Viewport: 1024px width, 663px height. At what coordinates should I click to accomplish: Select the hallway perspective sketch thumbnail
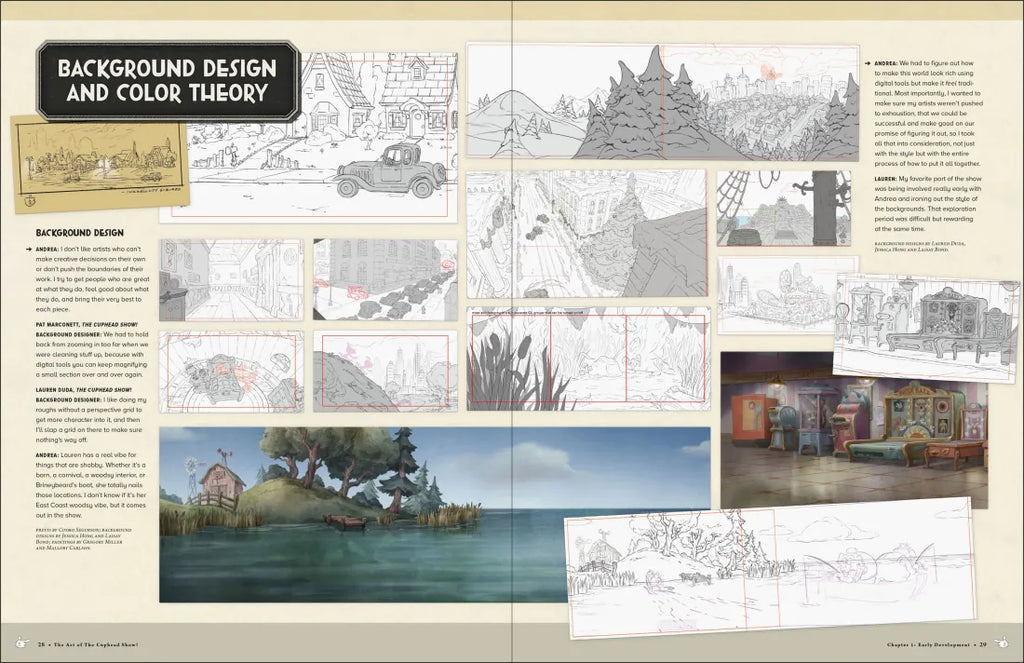click(x=231, y=280)
